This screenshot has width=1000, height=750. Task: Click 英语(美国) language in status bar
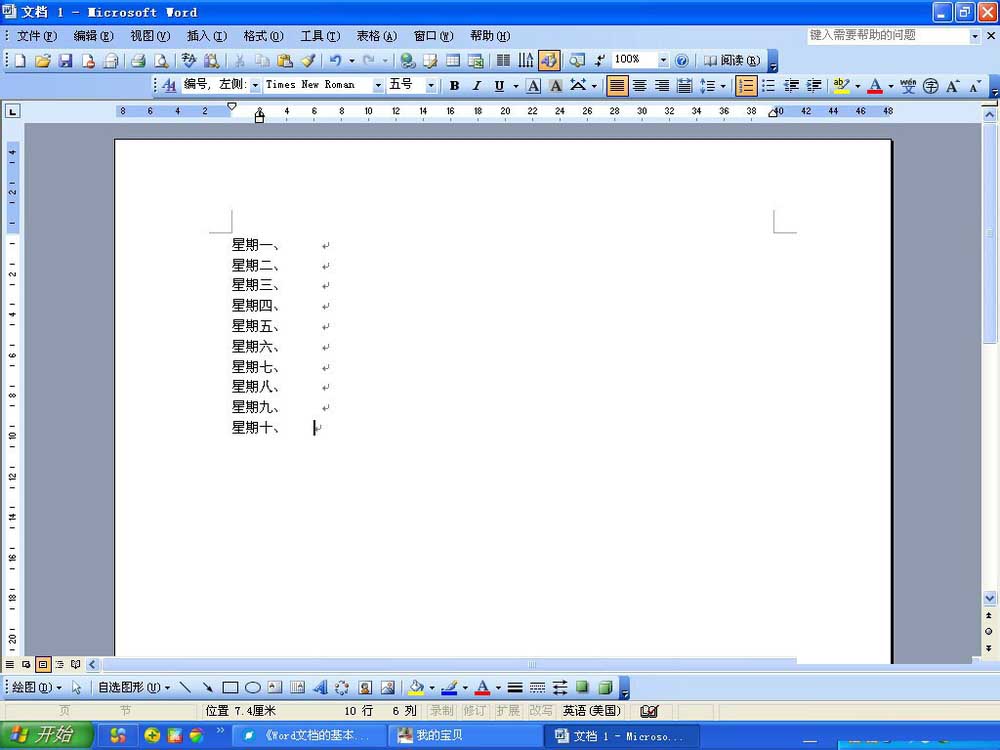(591, 710)
